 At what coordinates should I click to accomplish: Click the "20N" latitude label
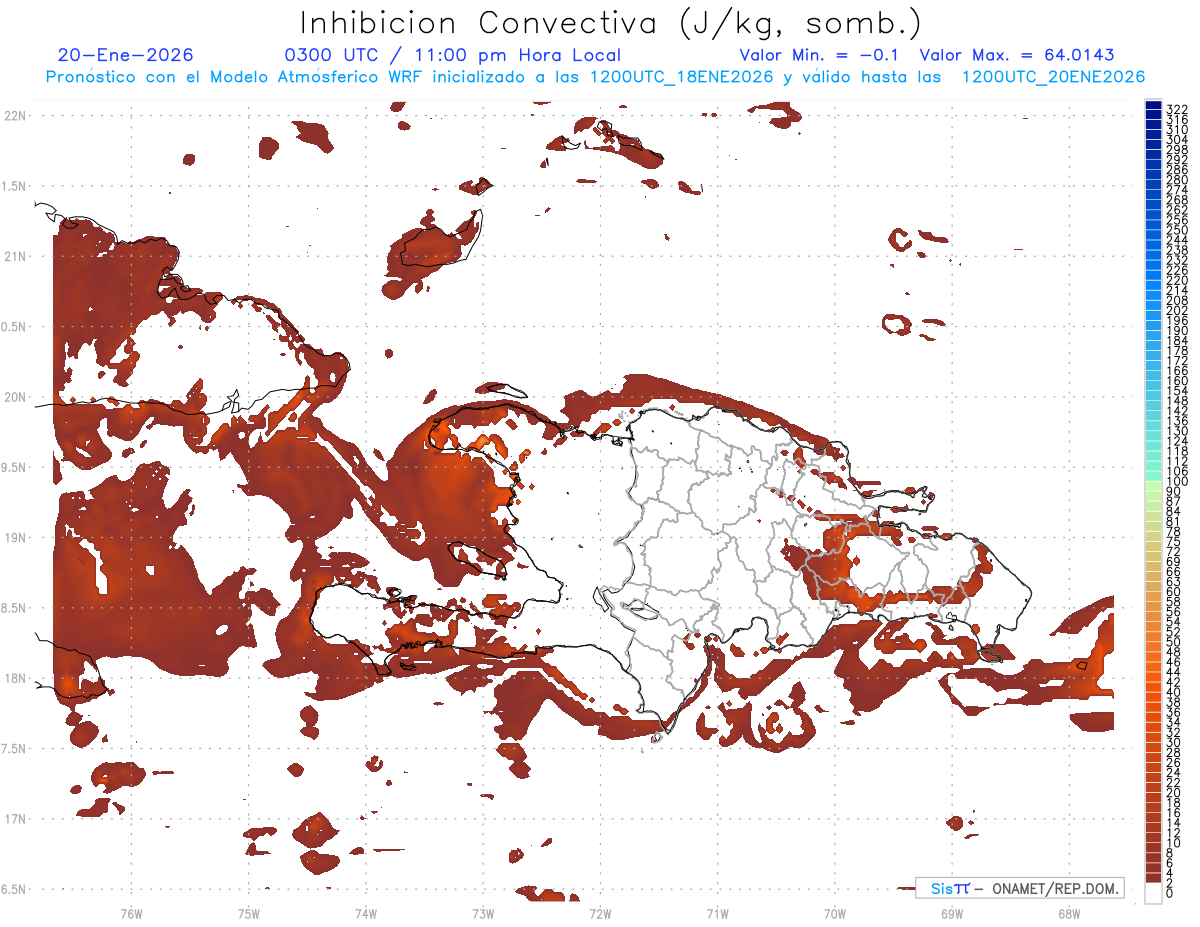point(14,397)
